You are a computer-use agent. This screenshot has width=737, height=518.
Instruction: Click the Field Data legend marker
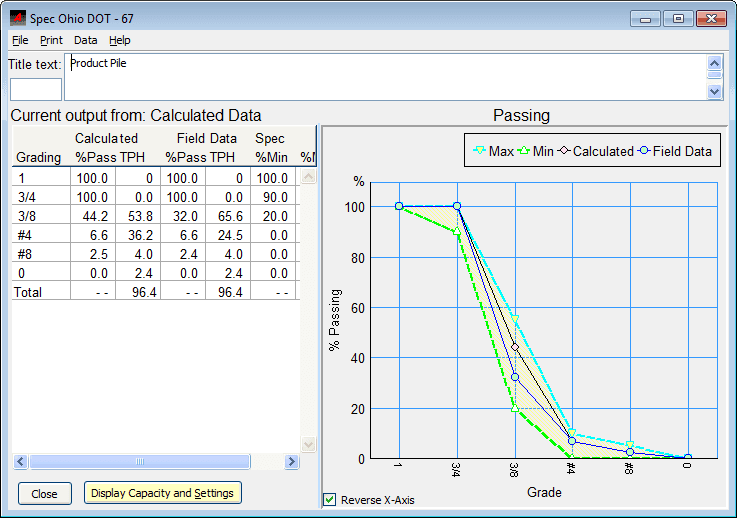pyautogui.click(x=645, y=151)
